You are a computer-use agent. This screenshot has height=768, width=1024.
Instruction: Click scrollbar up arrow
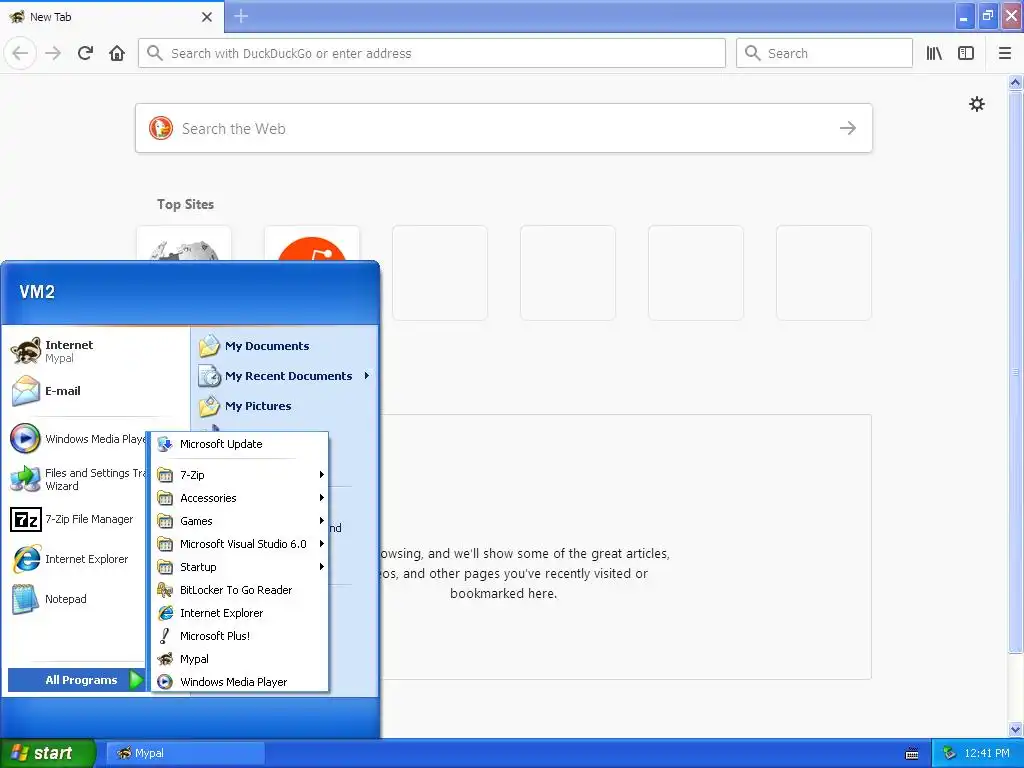(1015, 82)
